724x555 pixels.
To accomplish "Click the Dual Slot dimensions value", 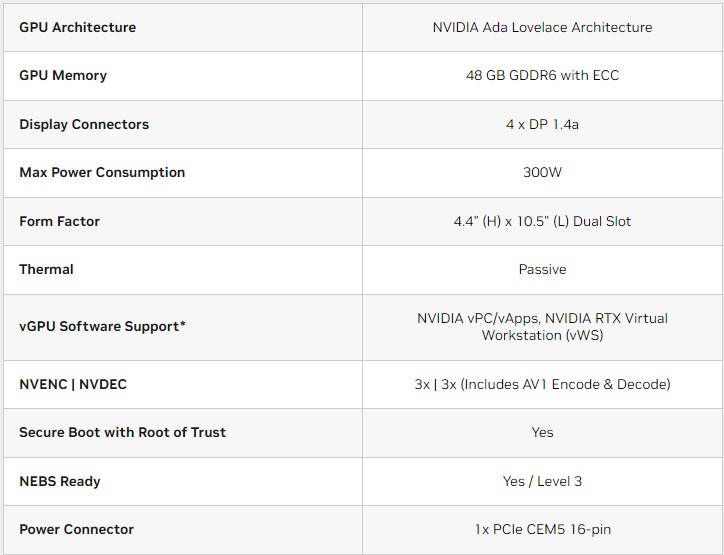I will pos(542,221).
